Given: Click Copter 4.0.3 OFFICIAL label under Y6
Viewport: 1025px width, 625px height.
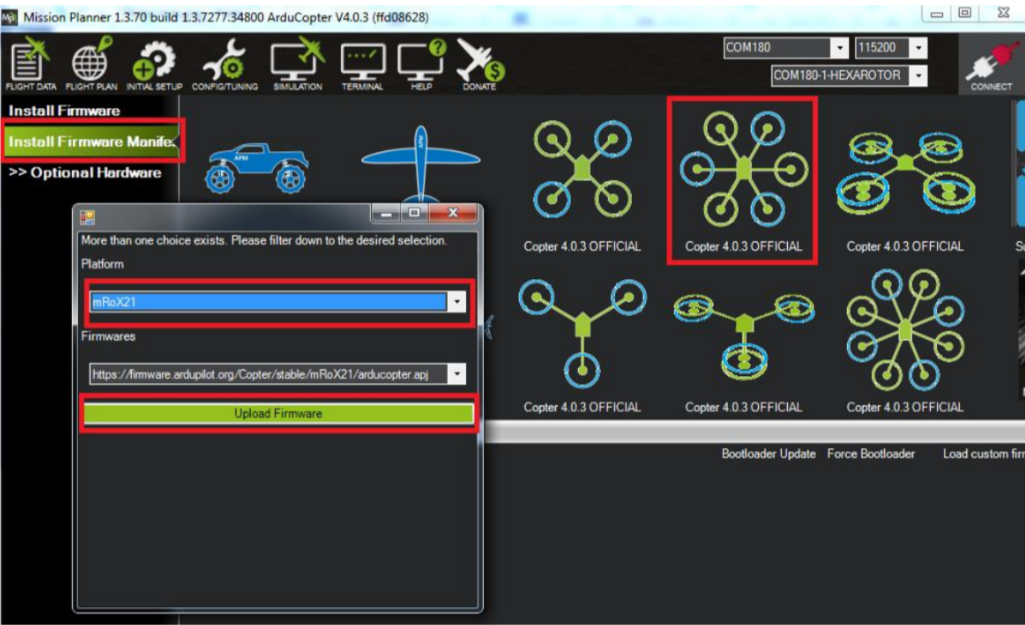Looking at the screenshot, I should 743,407.
